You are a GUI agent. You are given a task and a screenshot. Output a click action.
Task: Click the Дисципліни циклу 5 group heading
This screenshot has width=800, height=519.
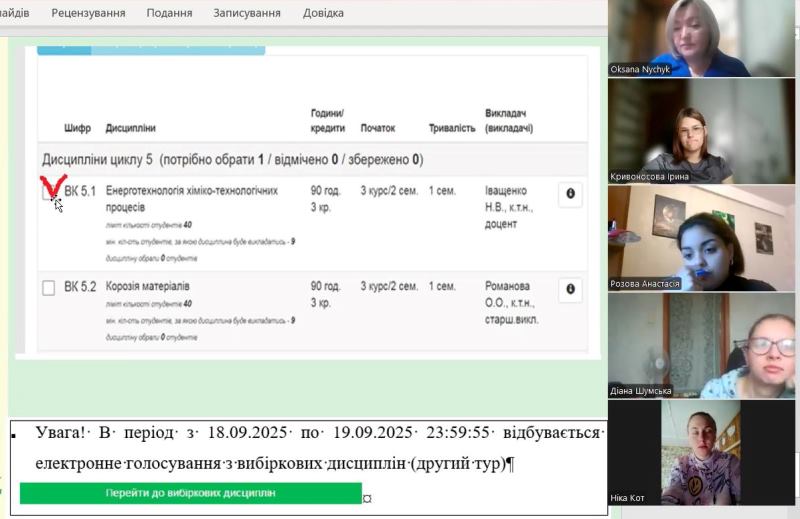pyautogui.click(x=233, y=160)
